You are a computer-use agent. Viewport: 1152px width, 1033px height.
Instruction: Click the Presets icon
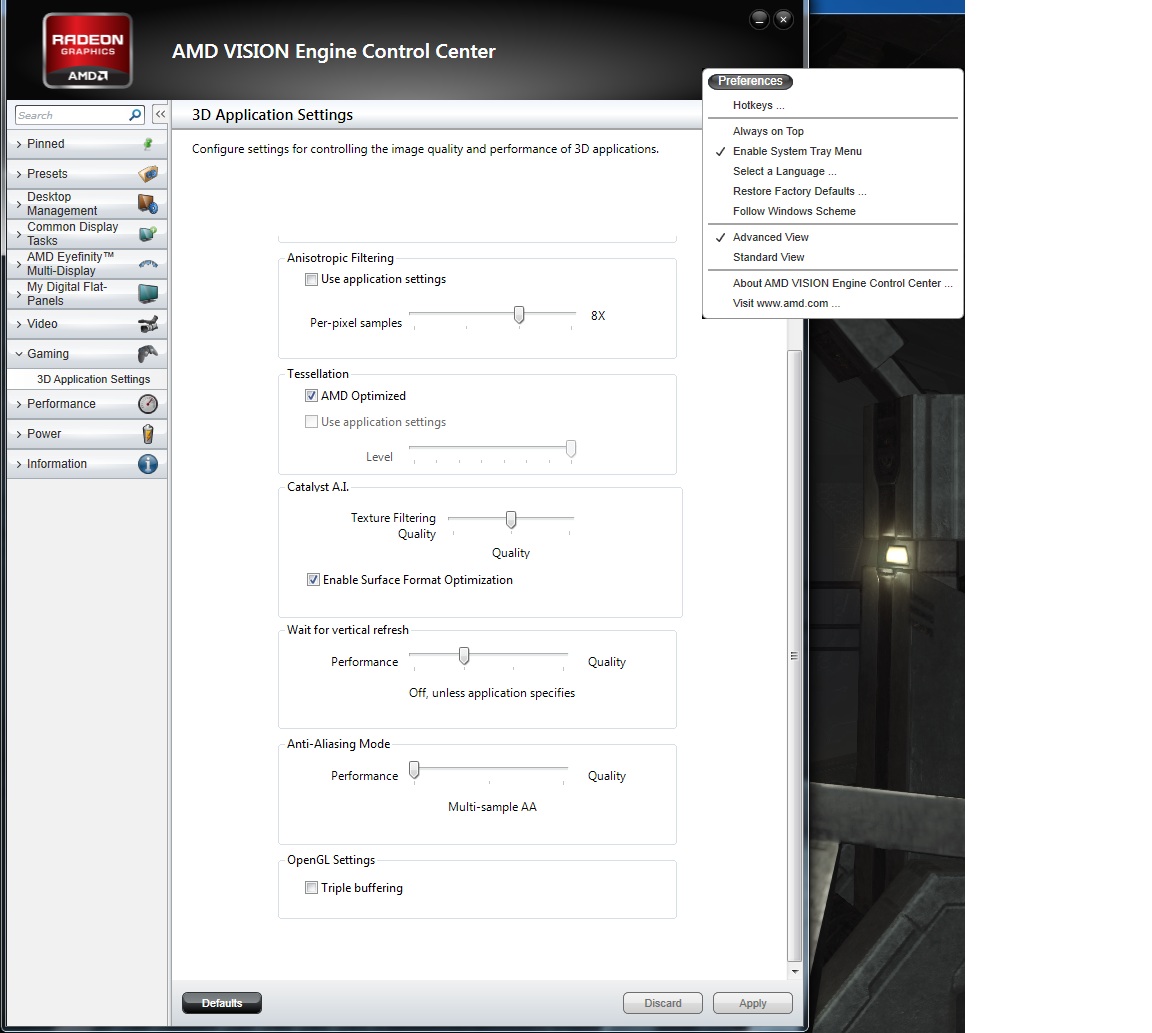coord(148,174)
